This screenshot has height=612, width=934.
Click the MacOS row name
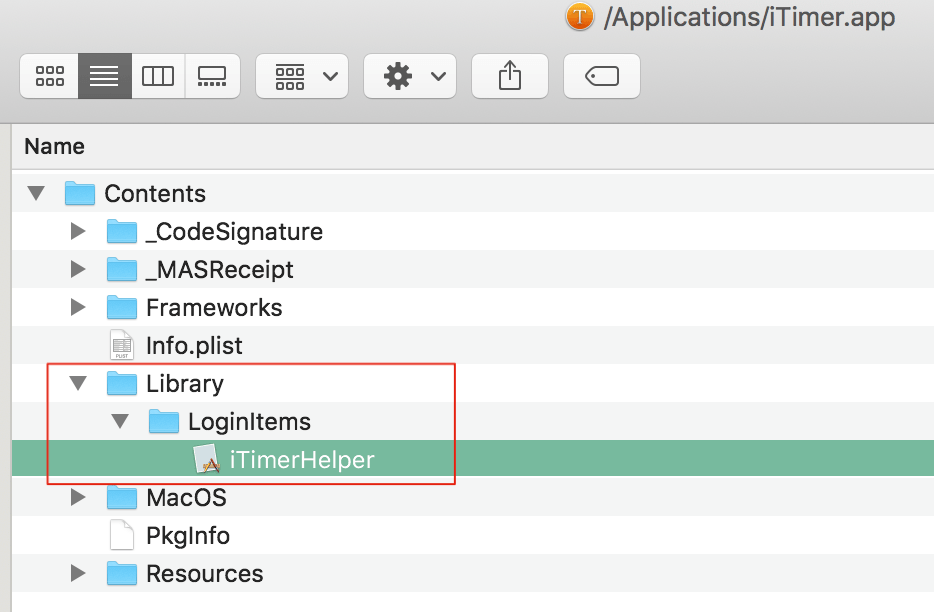pos(186,498)
